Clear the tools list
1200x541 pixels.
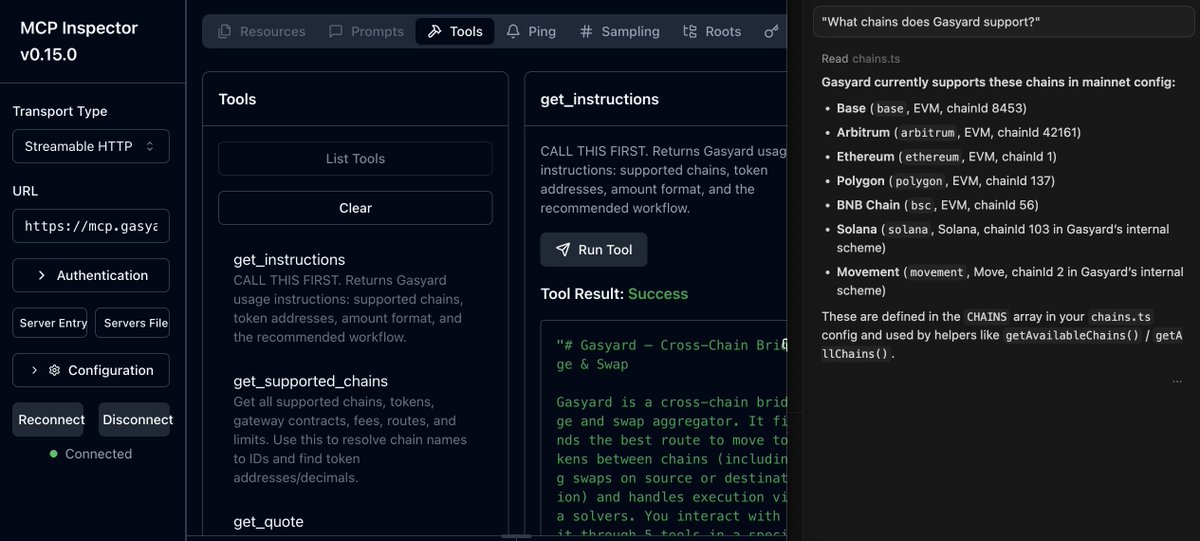(x=355, y=208)
